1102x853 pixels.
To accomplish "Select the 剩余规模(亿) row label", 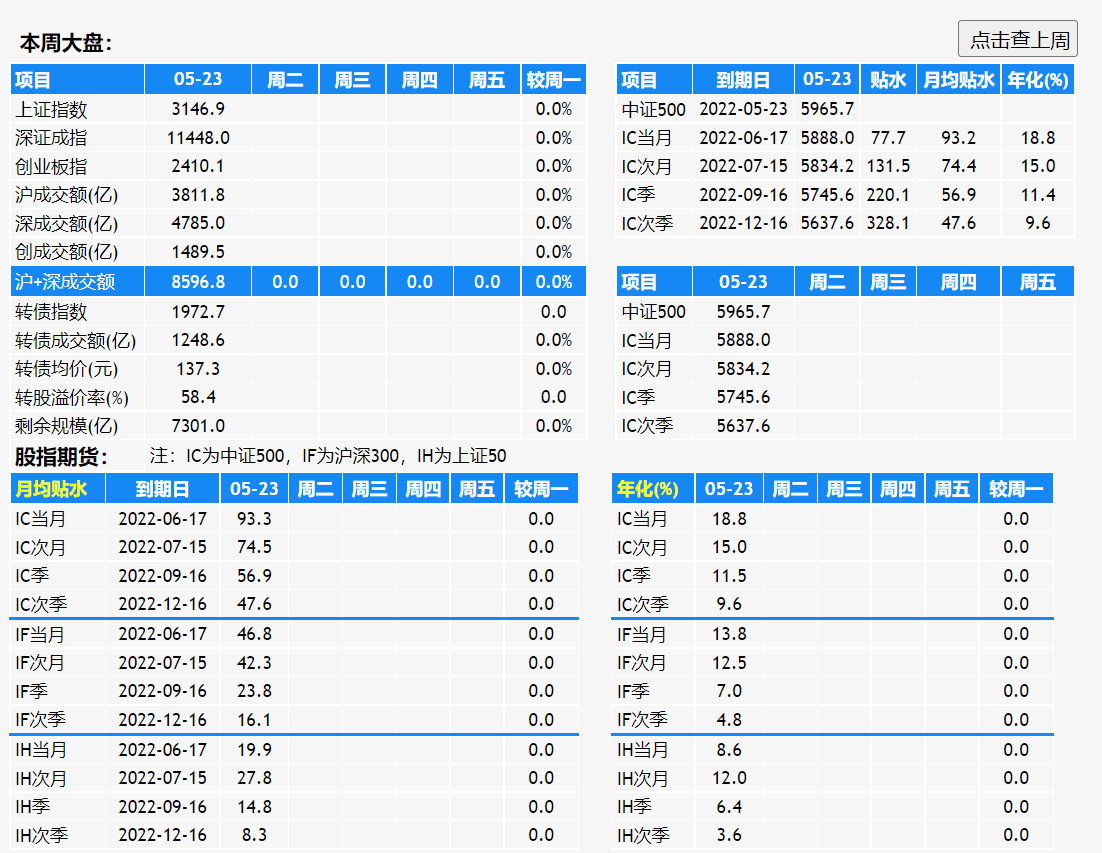I will (67, 426).
